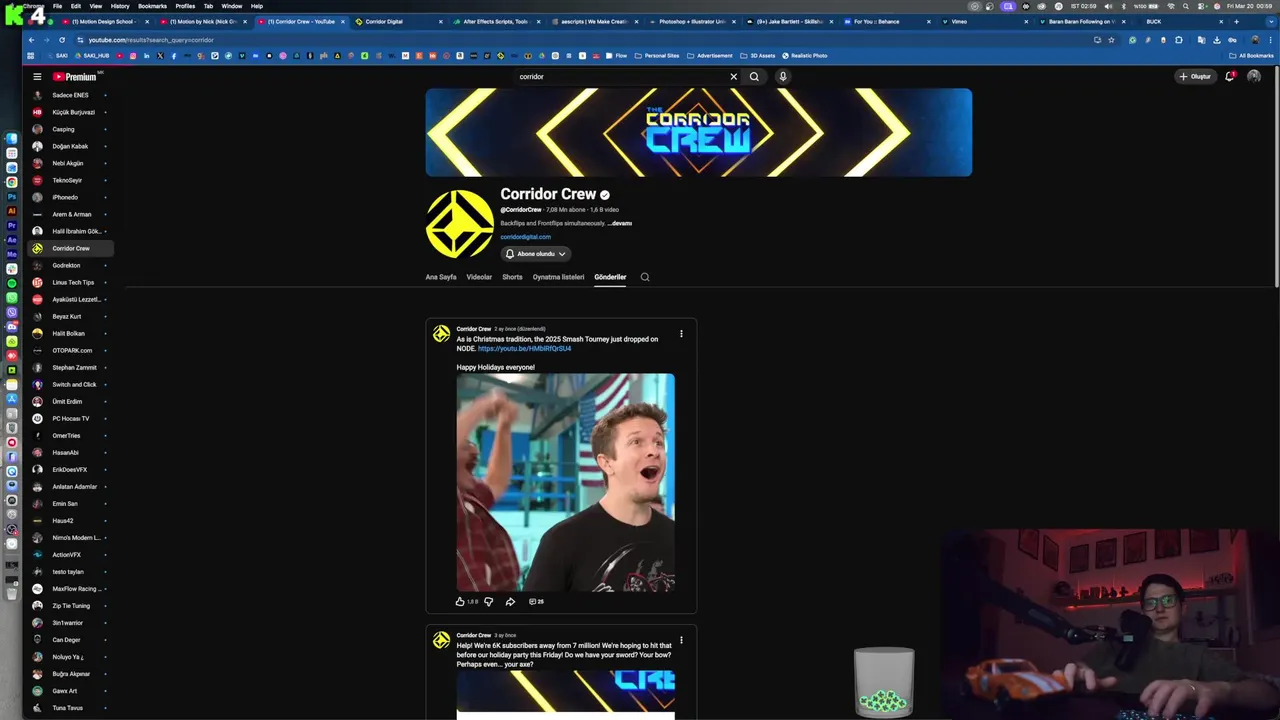Start voice search with microphone icon
The height and width of the screenshot is (720, 1280).
point(783,76)
